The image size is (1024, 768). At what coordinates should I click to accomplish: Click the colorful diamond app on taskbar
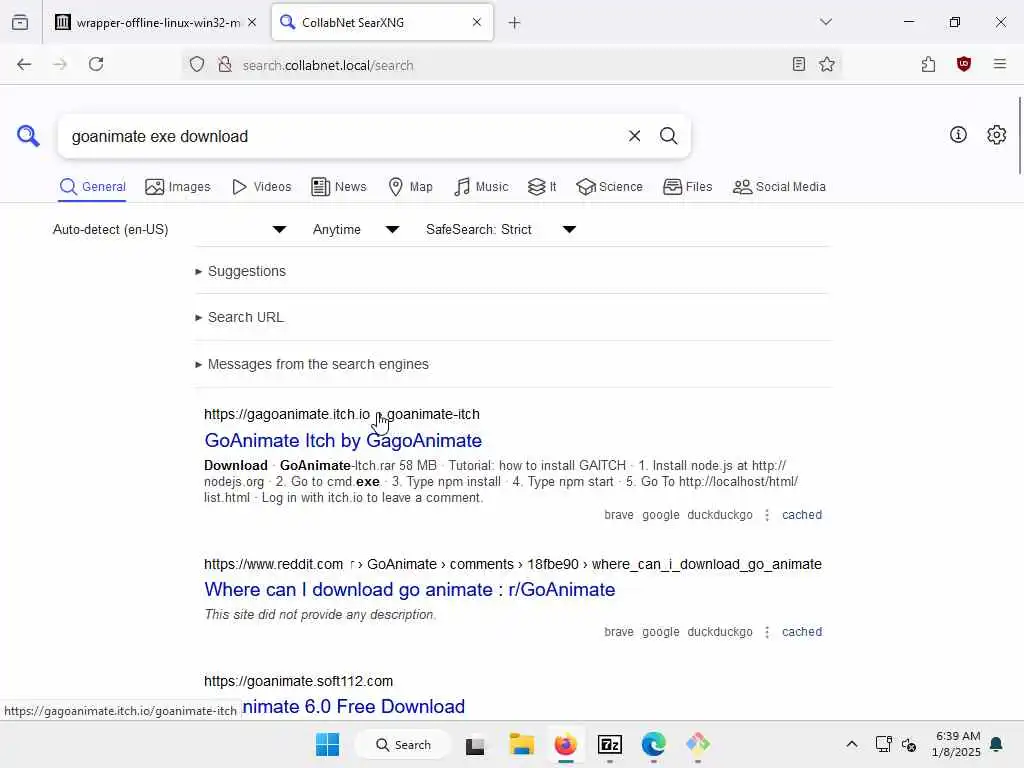coord(697,744)
